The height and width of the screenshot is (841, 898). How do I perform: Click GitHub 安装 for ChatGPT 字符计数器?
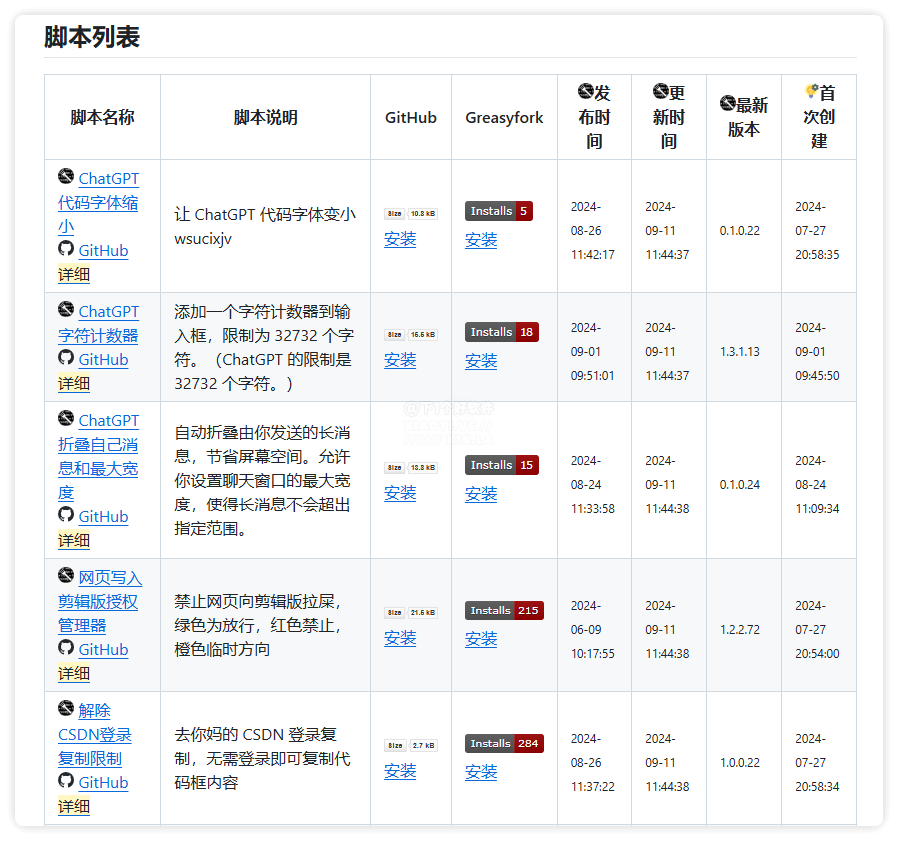click(x=400, y=360)
